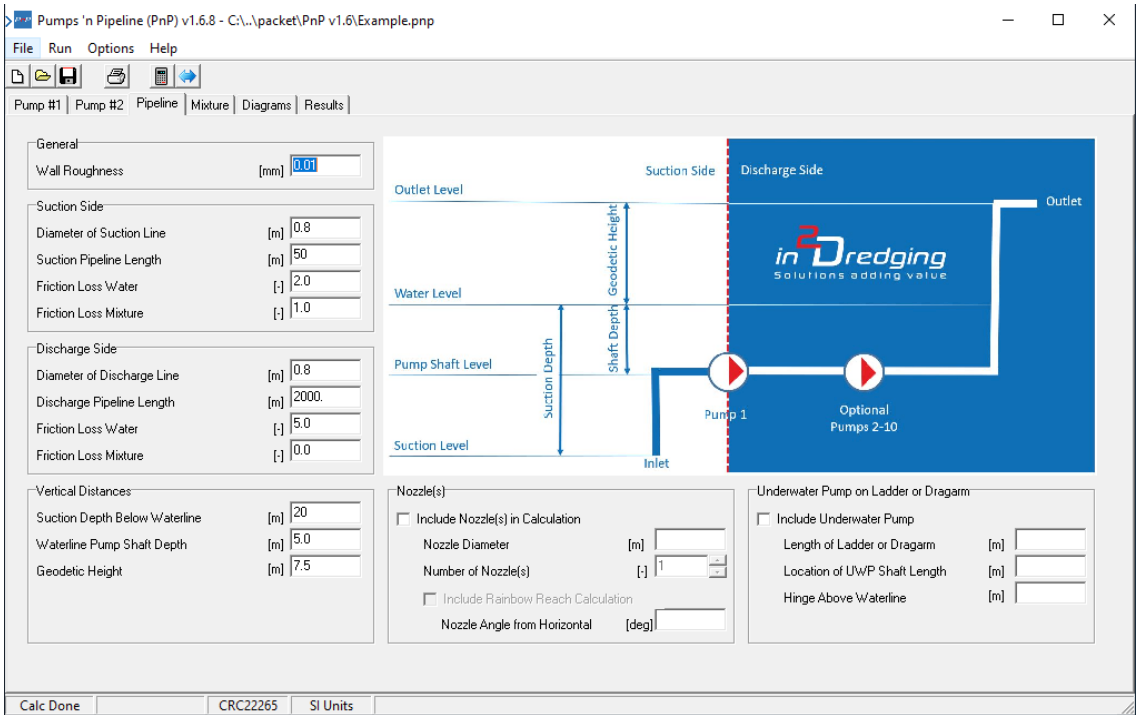Click the Optional Pumps 2-10 symbol
1140x715 pixels.
(x=864, y=372)
